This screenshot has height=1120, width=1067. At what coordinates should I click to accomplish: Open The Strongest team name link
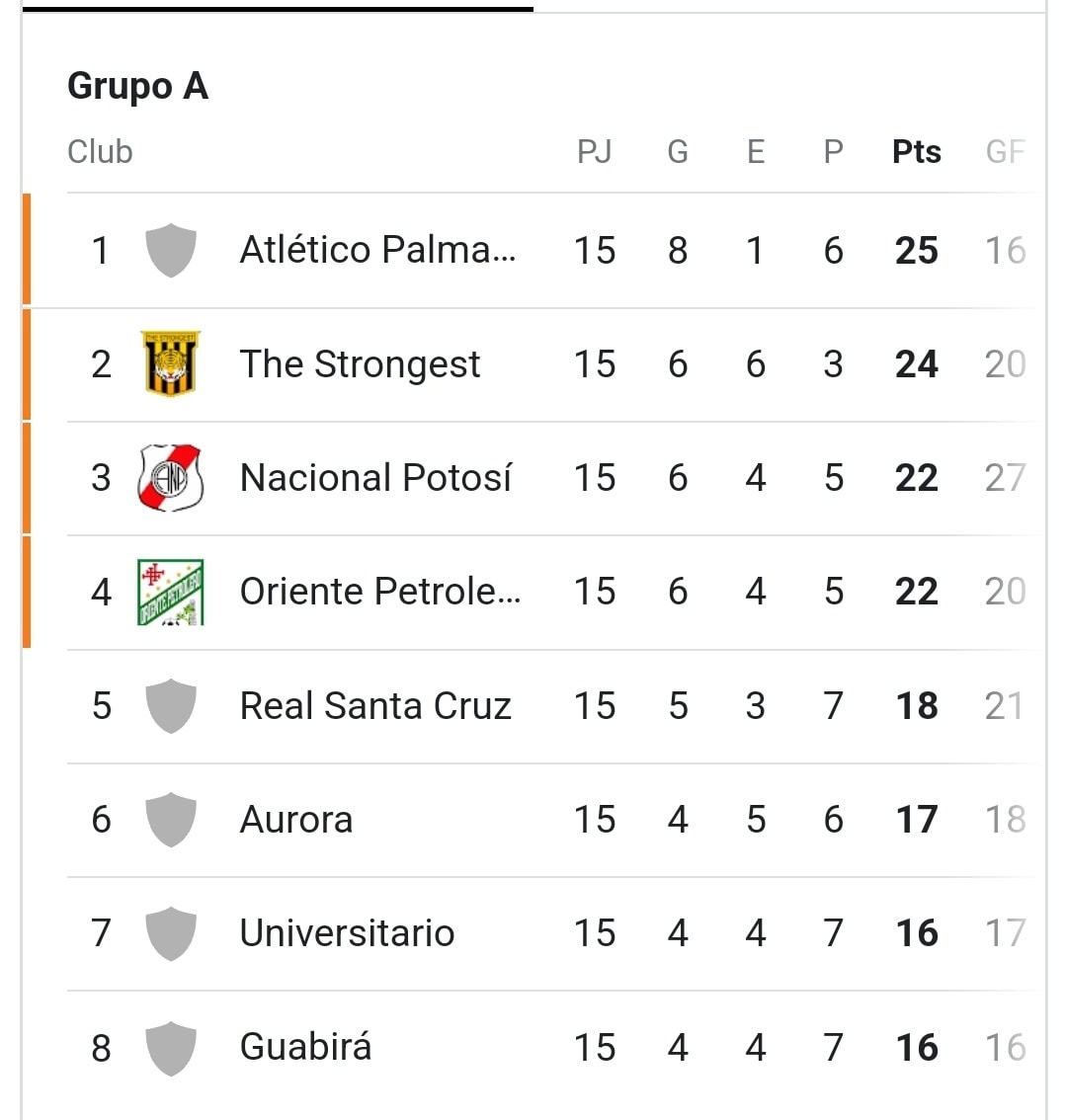[x=361, y=365]
